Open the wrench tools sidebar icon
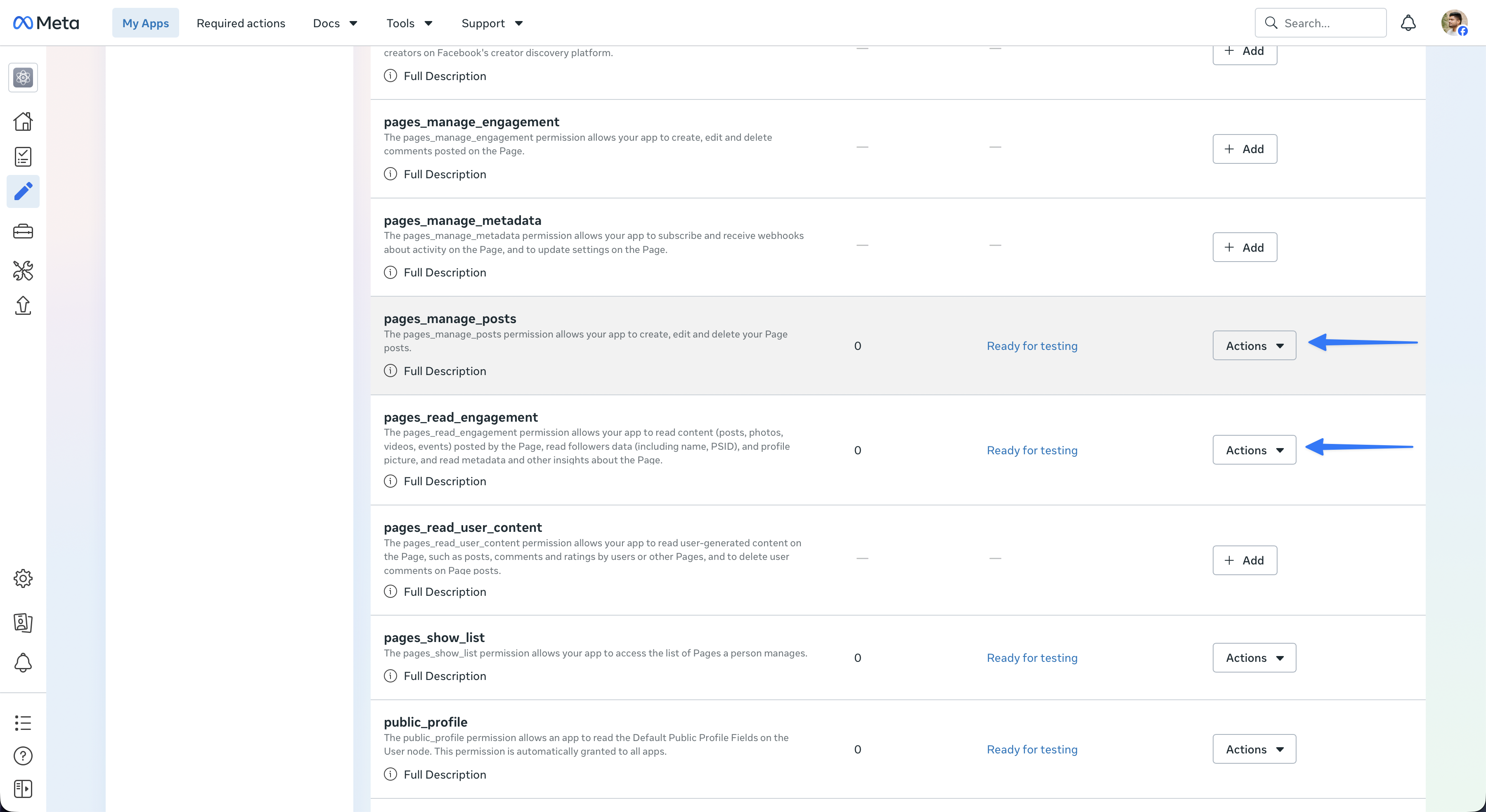This screenshot has height=812, width=1486. pyautogui.click(x=23, y=271)
